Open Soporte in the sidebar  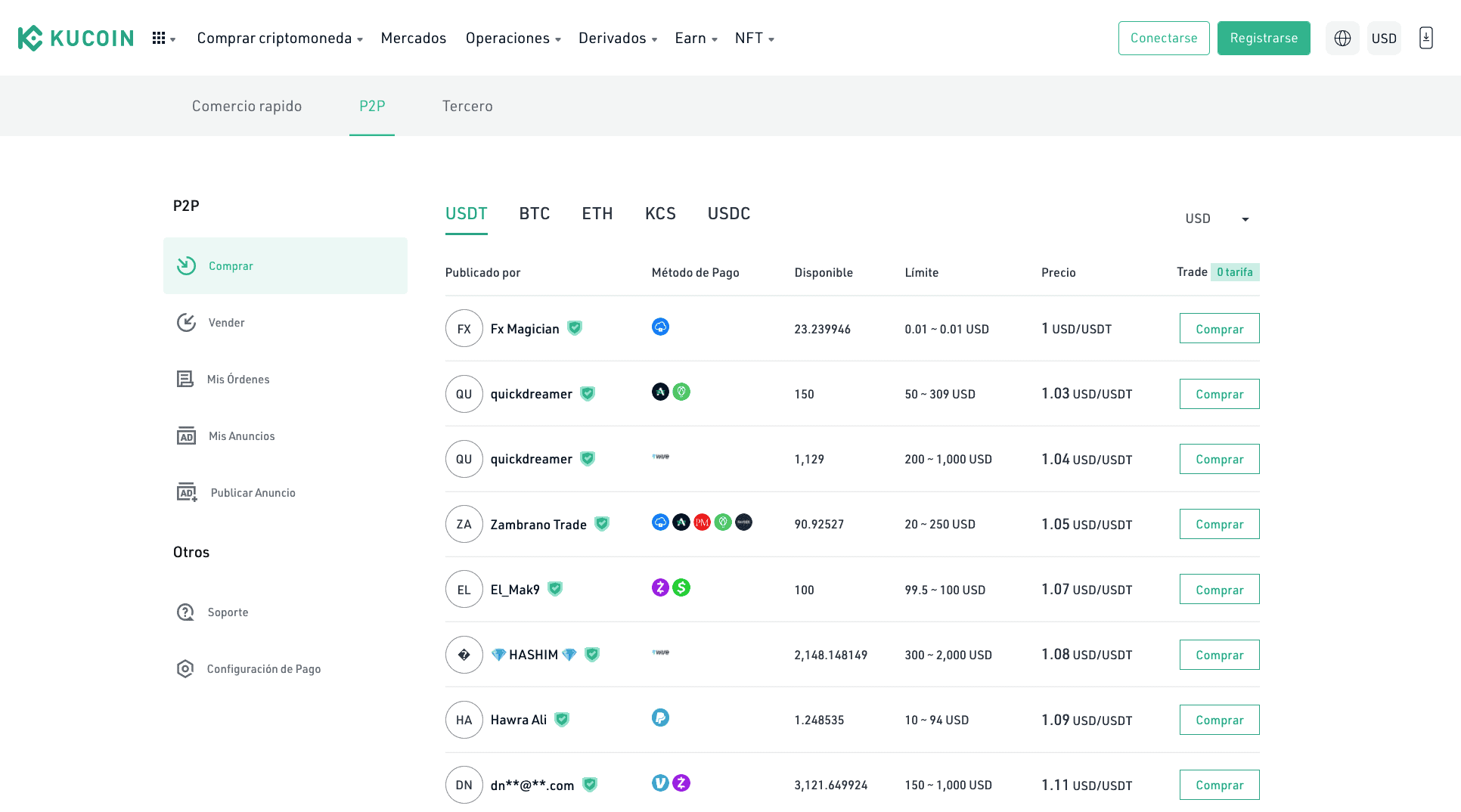click(x=285, y=612)
